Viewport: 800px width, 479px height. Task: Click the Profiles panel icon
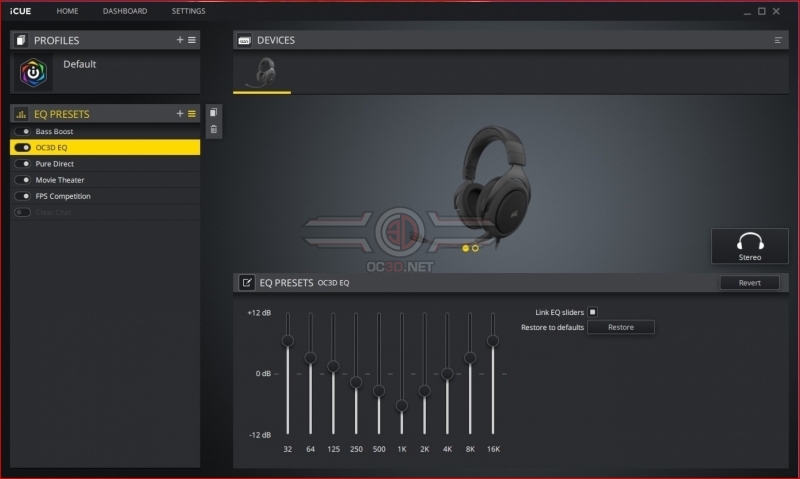point(21,40)
